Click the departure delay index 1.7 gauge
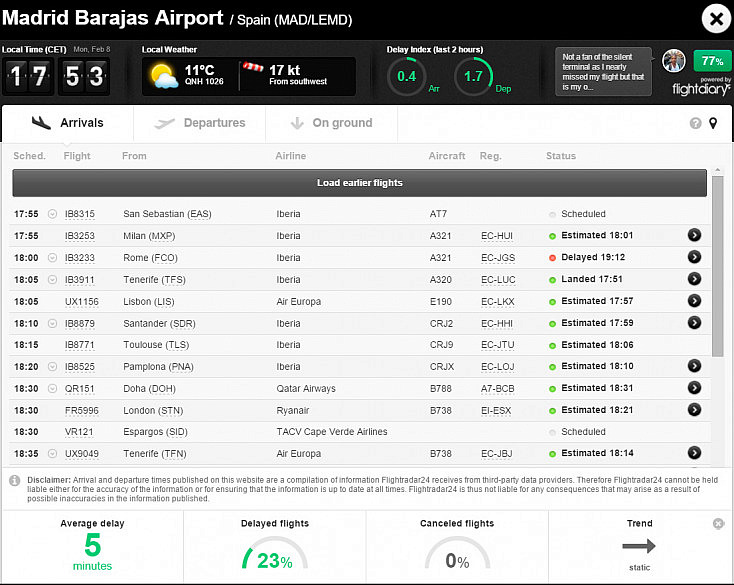Viewport: 734px width, 585px height. pyautogui.click(x=473, y=76)
